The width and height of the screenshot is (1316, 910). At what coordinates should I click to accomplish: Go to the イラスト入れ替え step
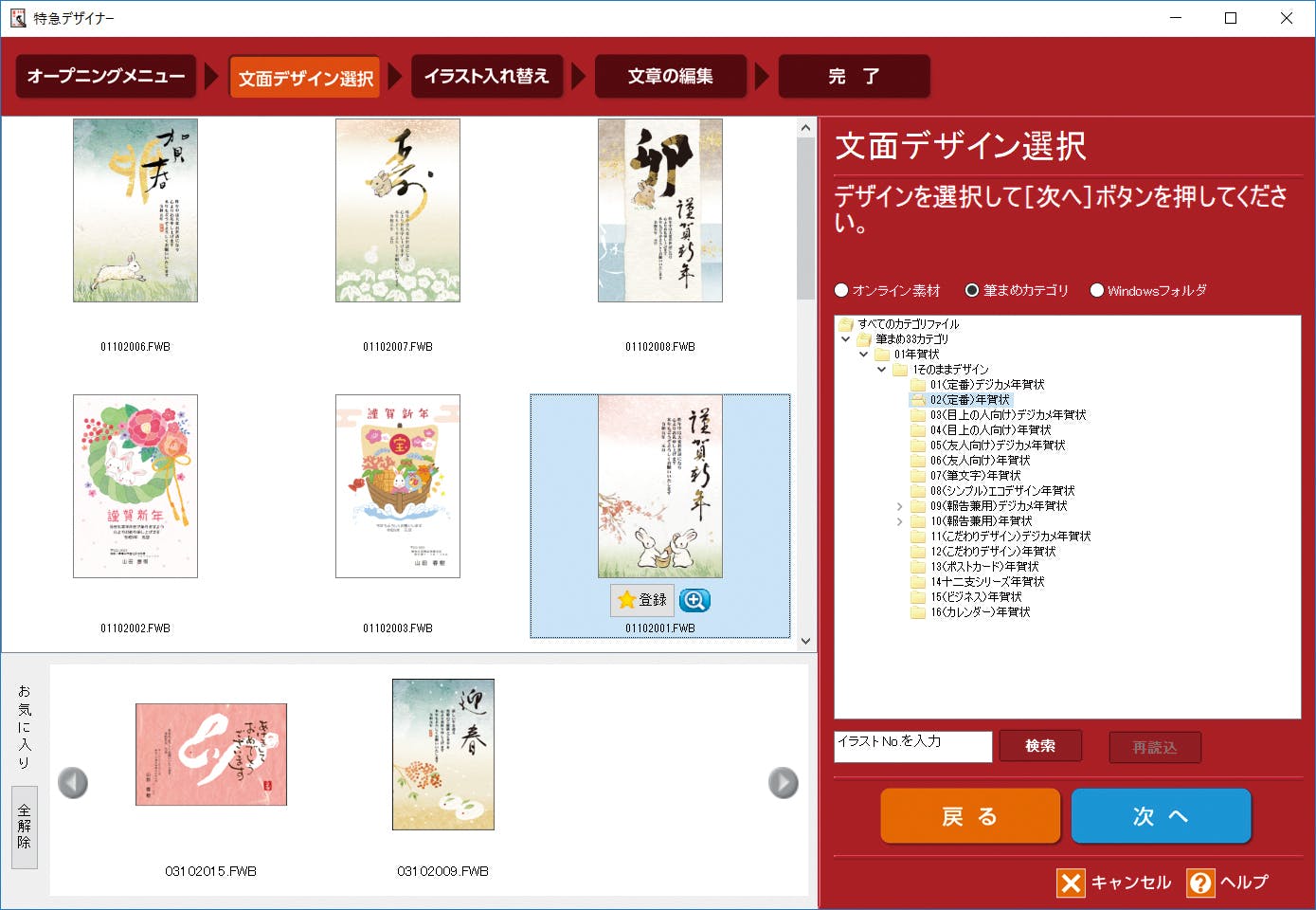click(x=486, y=77)
